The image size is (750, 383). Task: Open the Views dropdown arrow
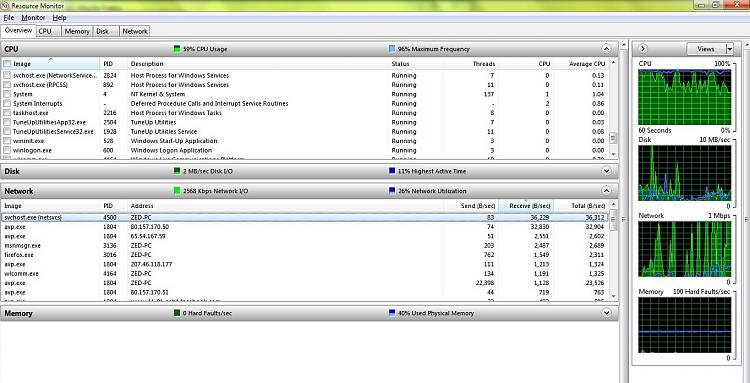click(729, 49)
